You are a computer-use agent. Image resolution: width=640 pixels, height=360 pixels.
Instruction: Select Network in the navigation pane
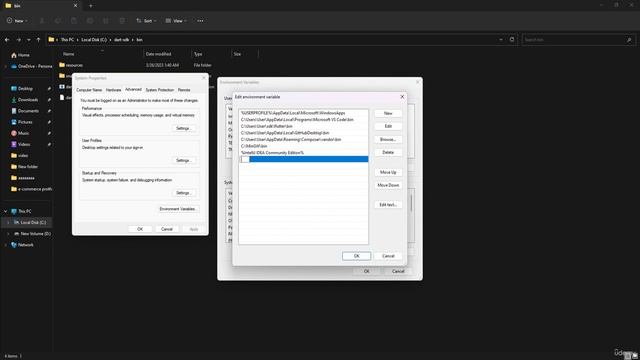coord(22,245)
